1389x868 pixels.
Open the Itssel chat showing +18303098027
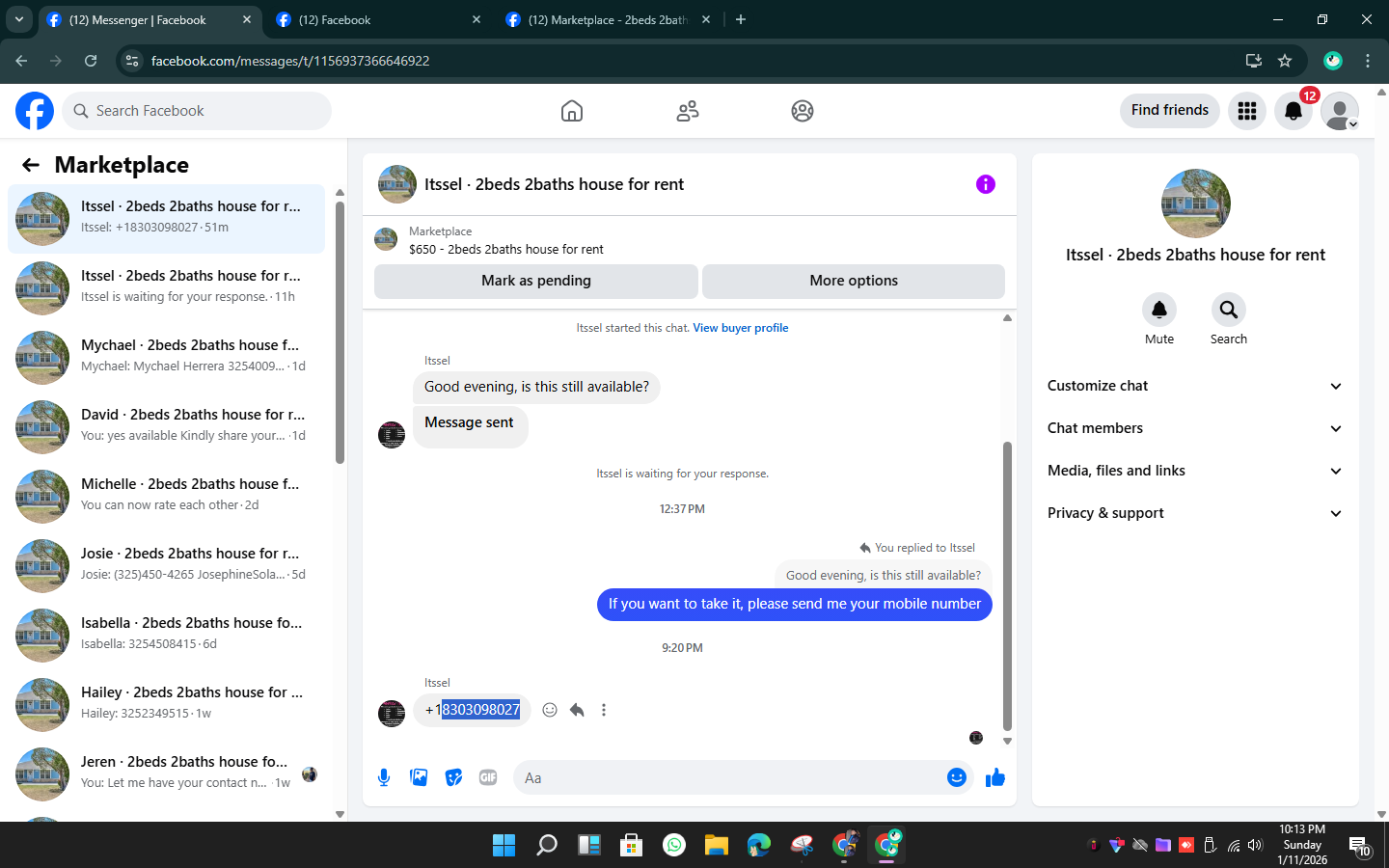coord(166,219)
